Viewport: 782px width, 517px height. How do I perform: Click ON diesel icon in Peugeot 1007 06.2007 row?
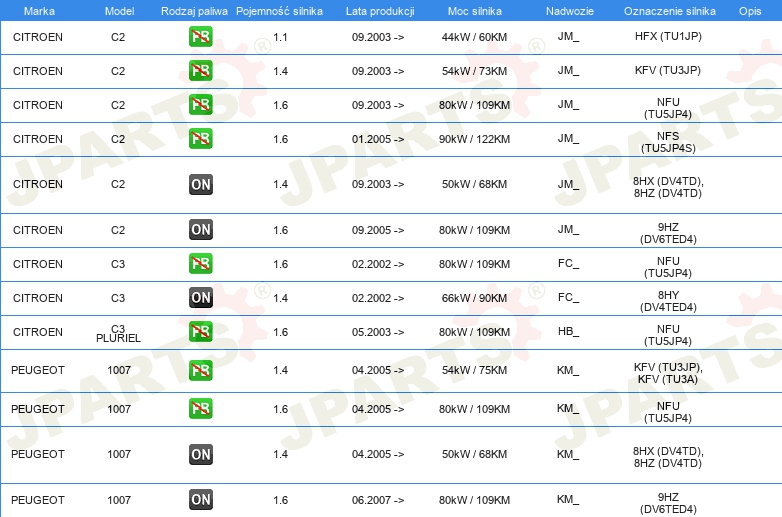200,500
